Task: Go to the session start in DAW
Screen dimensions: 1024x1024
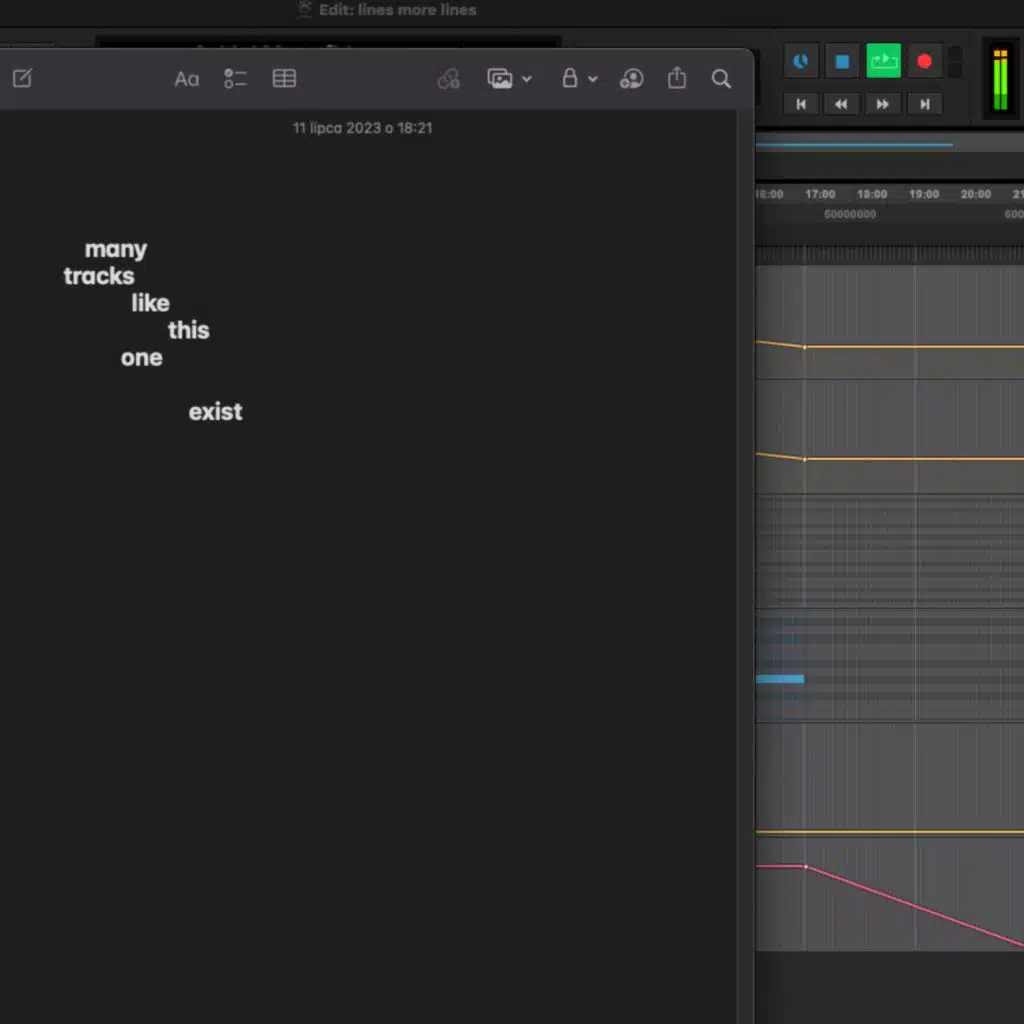Action: click(801, 104)
